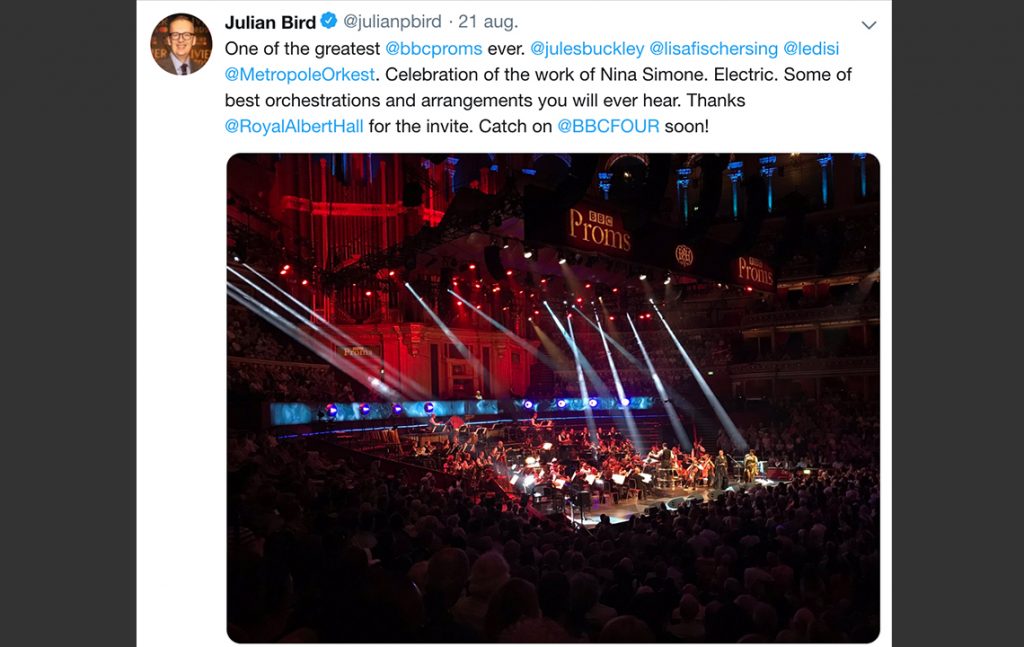Open the Julian Bird display name
The height and width of the screenshot is (647, 1024).
[270, 22]
